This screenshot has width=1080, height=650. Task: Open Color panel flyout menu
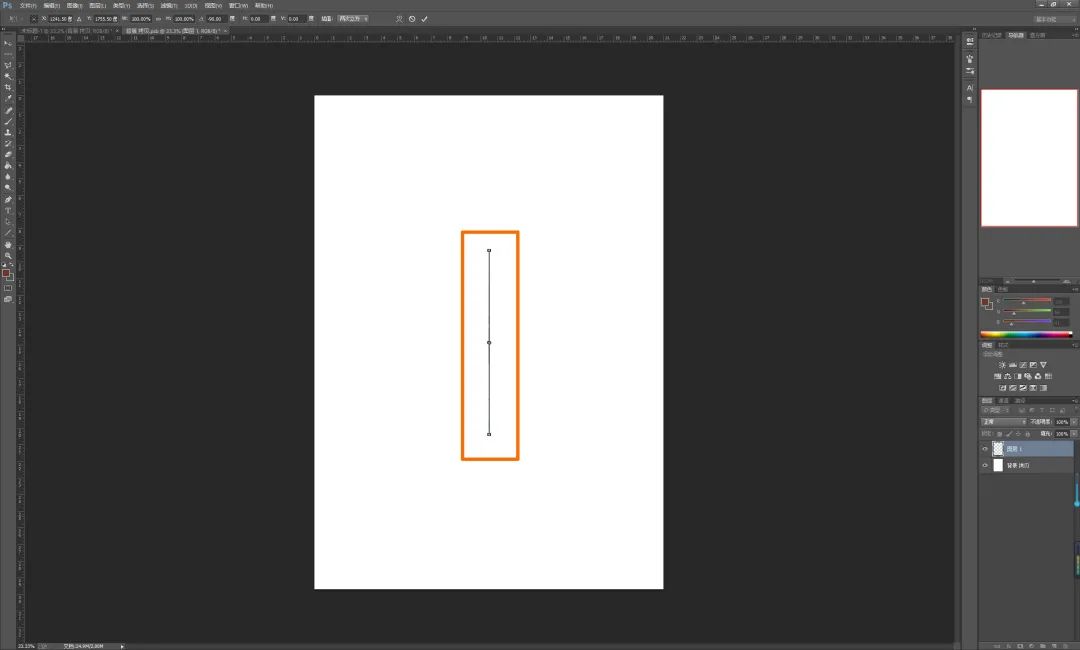(1074, 289)
